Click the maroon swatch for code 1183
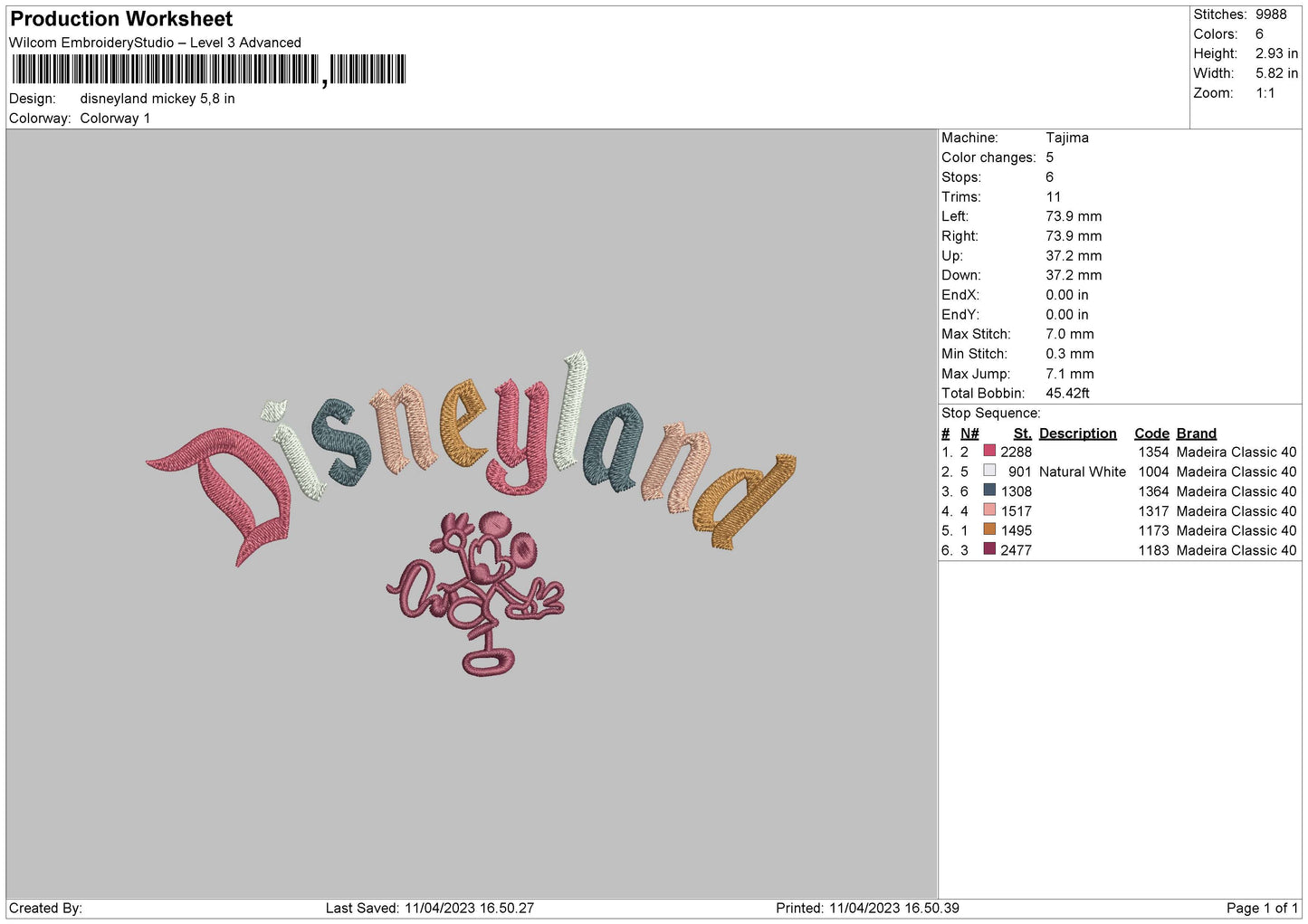This screenshot has width=1308, height=924. (989, 549)
